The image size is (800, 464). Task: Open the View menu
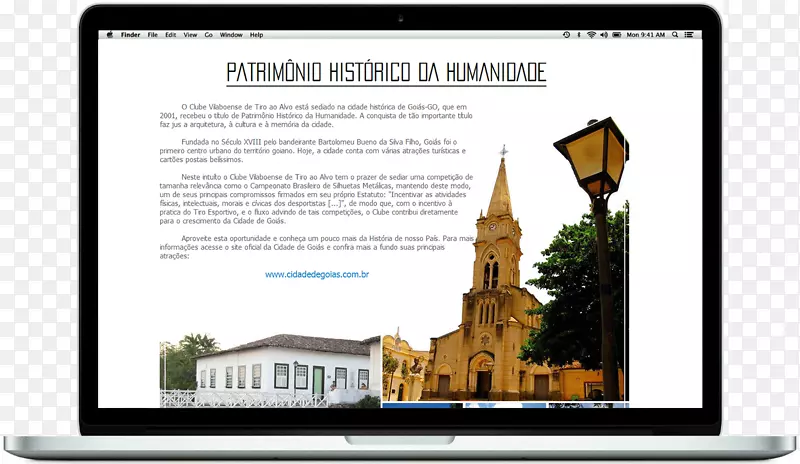[190, 35]
